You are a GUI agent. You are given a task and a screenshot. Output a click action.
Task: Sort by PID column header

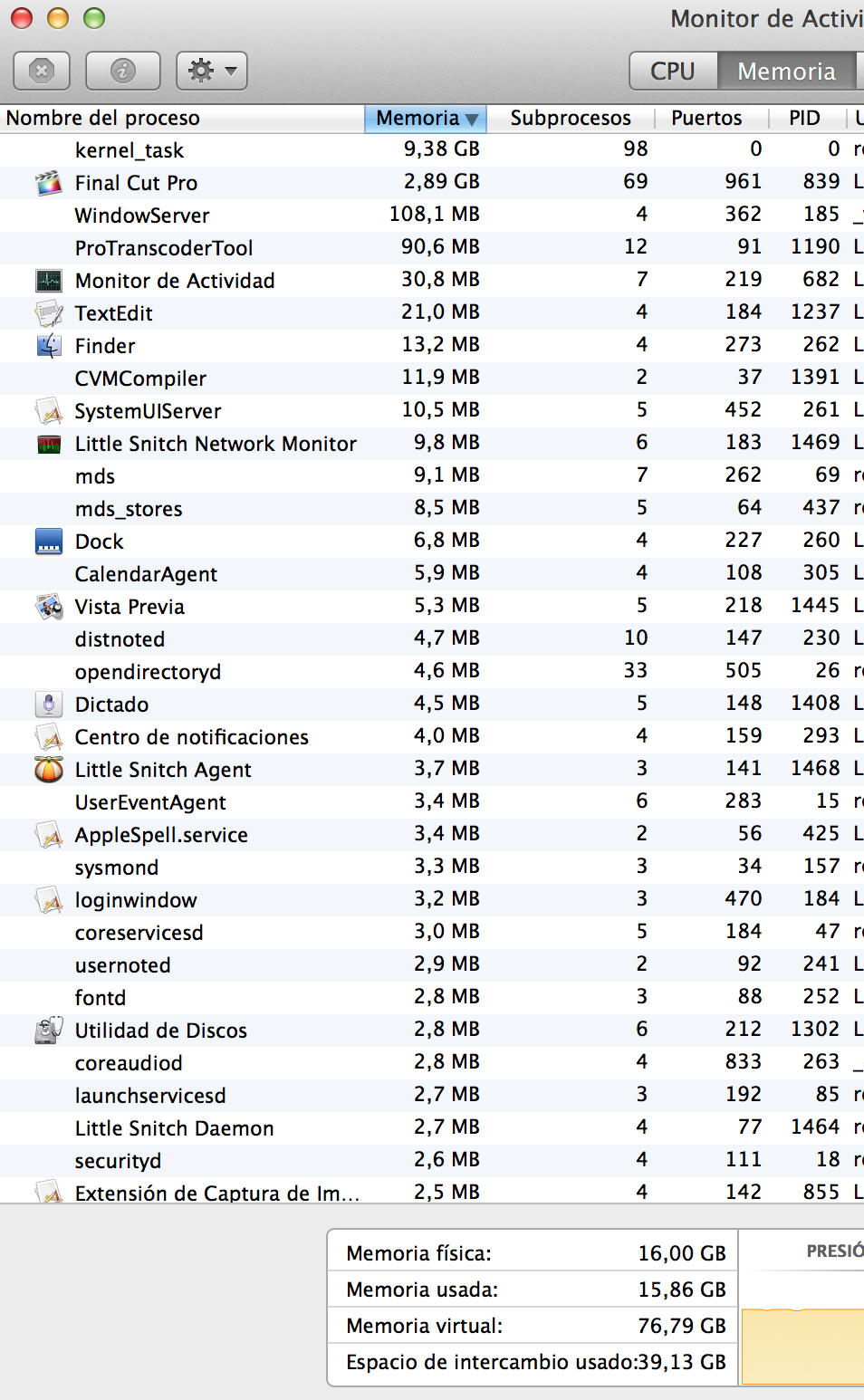coord(808,118)
